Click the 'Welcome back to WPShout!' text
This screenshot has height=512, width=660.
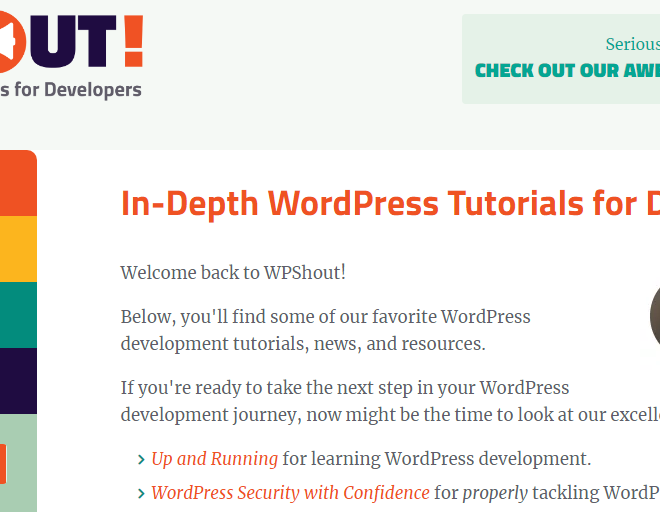(233, 272)
